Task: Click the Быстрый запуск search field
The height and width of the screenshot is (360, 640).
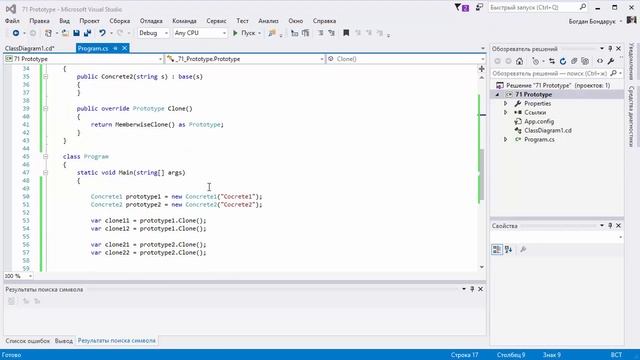Action: click(538, 7)
